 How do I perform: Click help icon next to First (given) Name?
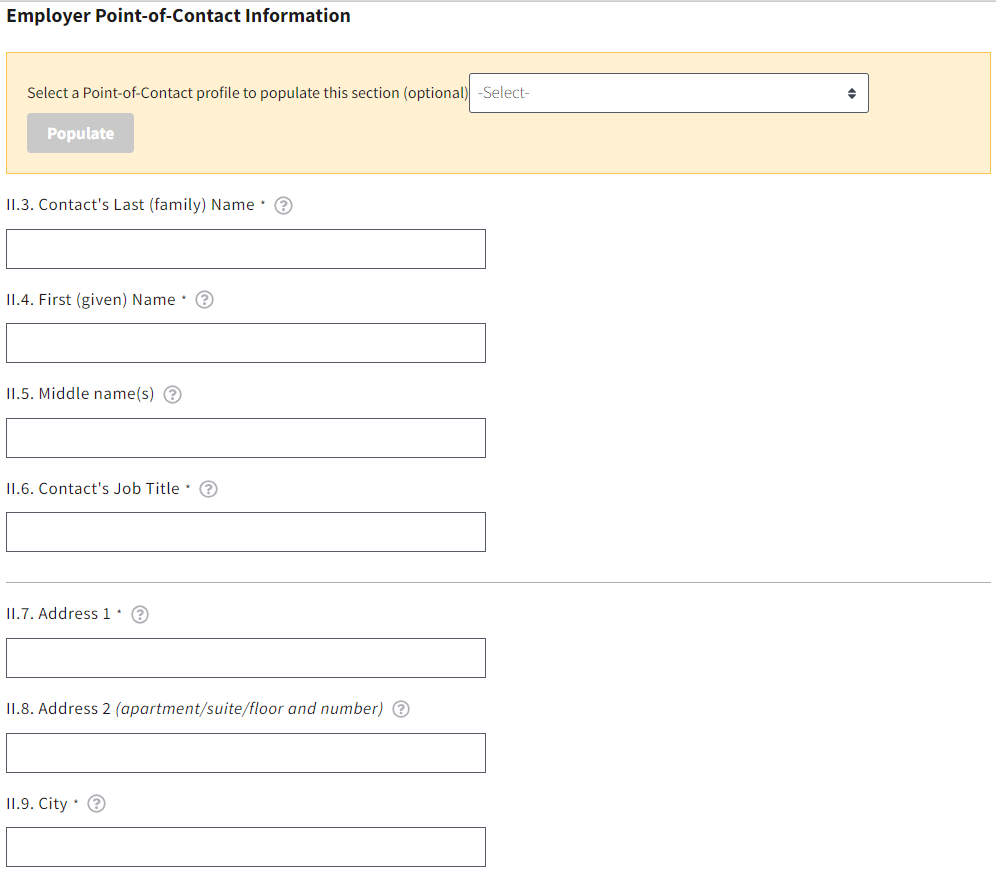coord(204,300)
